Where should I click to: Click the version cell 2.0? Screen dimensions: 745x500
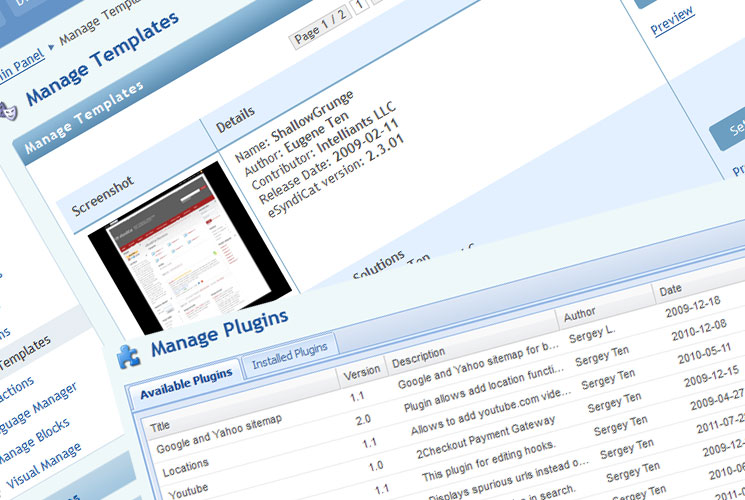(x=363, y=420)
